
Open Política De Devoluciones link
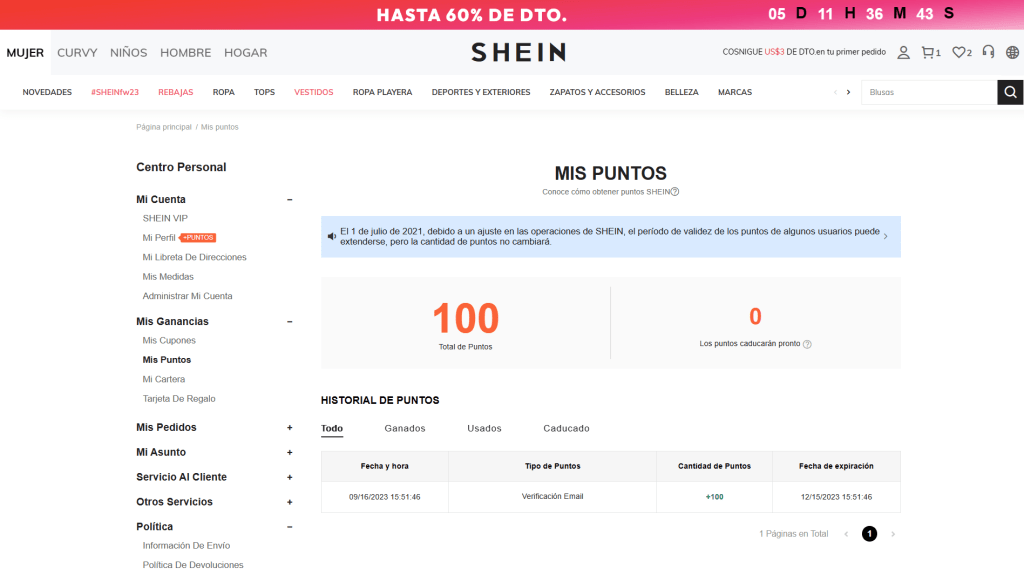pyautogui.click(x=193, y=565)
